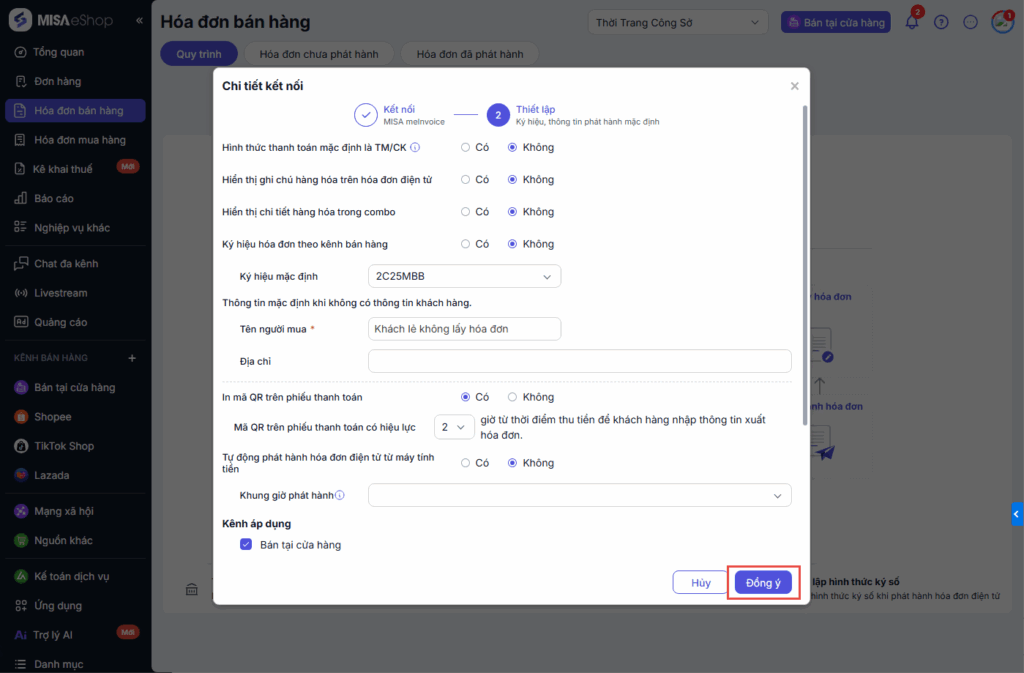Switch to Hóa đơn đã phát hành tab
Image resolution: width=1024 pixels, height=673 pixels.
pyautogui.click(x=470, y=54)
